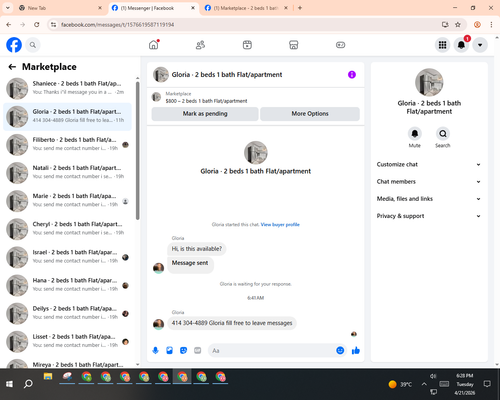The height and width of the screenshot is (400, 500).
Task: Open the Windows Start menu
Action: tap(9, 384)
